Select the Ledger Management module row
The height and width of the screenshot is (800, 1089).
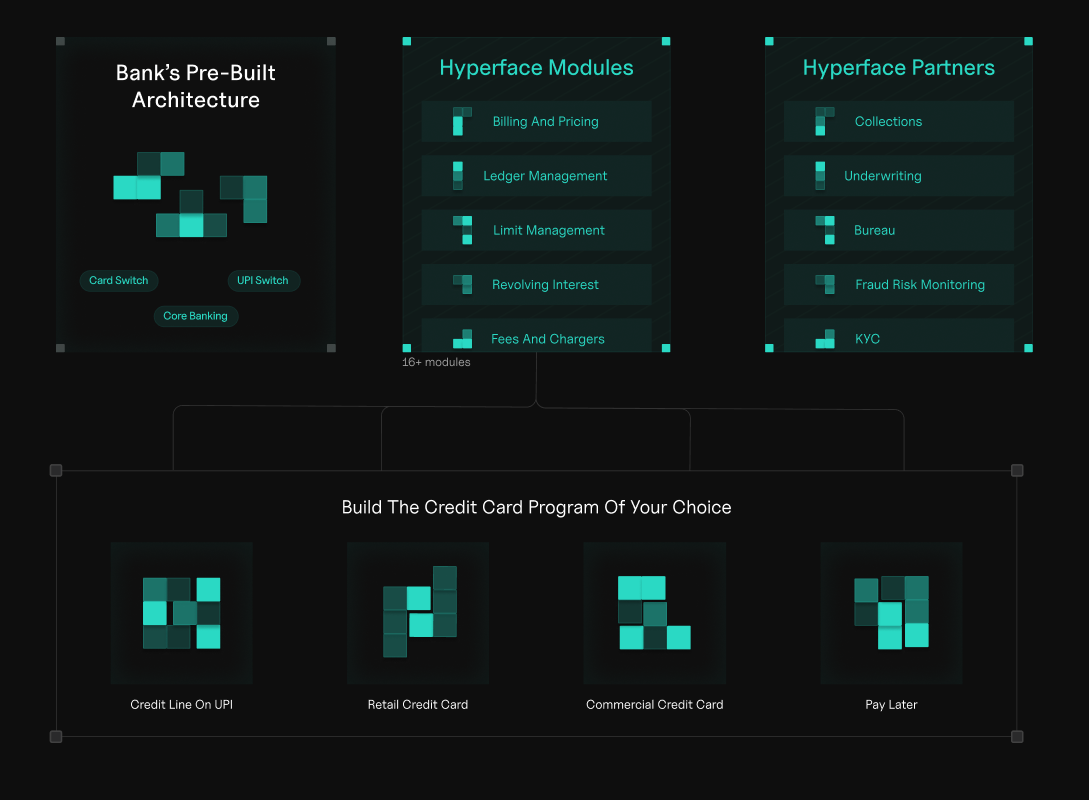pos(537,176)
